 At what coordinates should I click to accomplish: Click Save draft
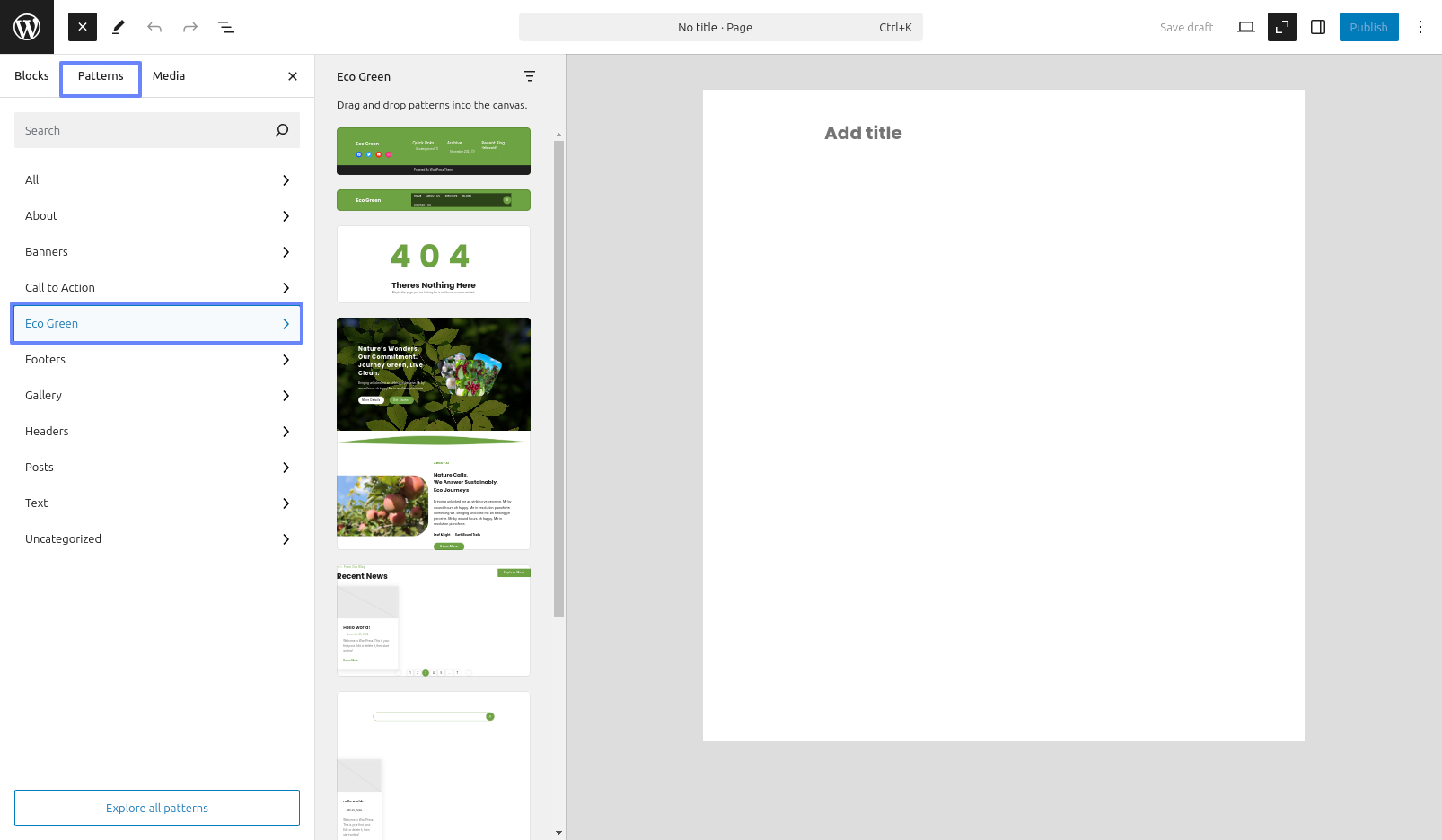pos(1186,27)
